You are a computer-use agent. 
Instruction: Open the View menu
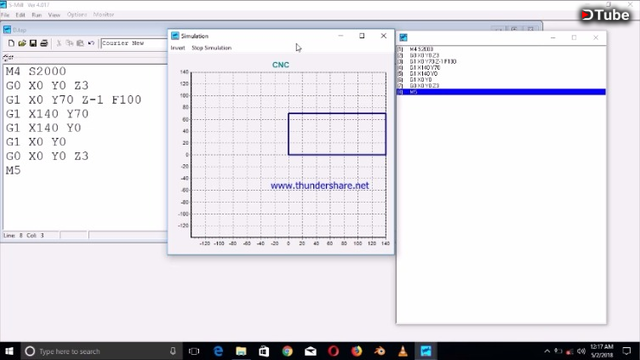[x=54, y=15]
